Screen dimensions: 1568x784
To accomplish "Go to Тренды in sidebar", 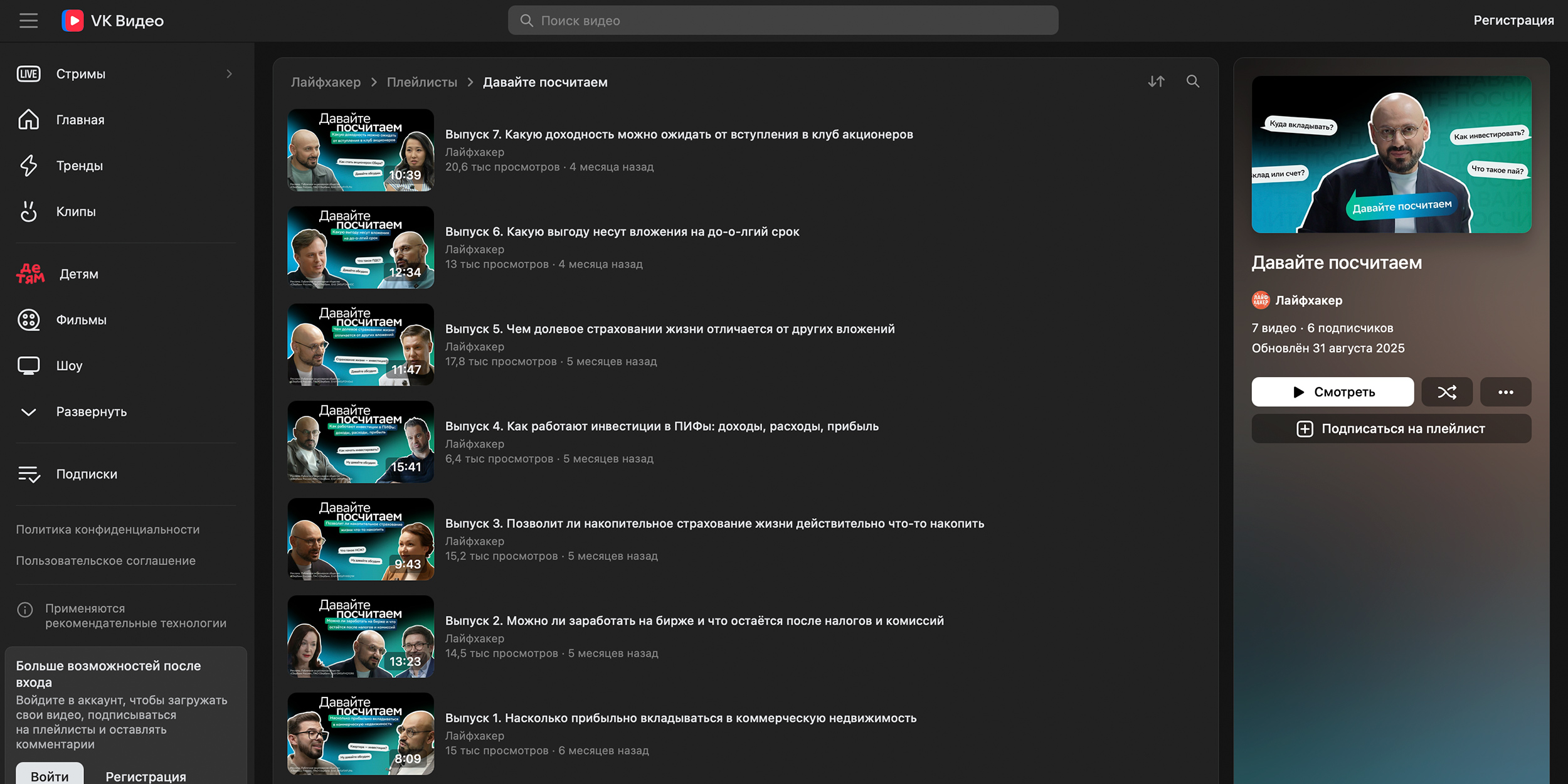I will [x=79, y=166].
